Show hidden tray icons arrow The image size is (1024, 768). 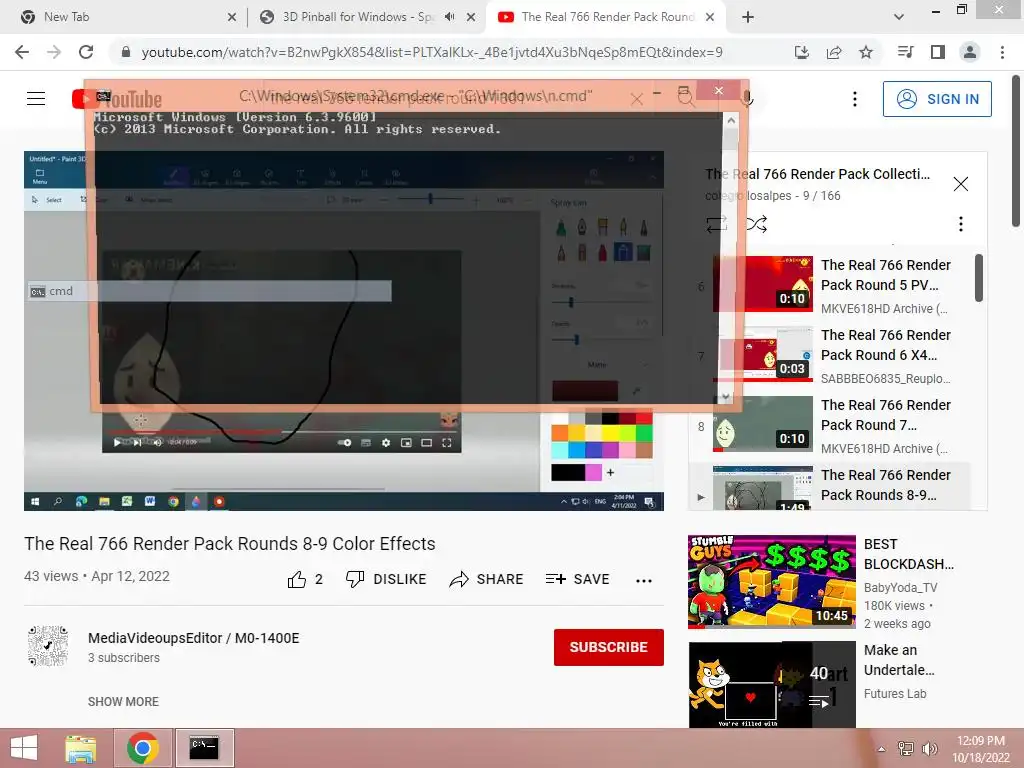tap(881, 749)
